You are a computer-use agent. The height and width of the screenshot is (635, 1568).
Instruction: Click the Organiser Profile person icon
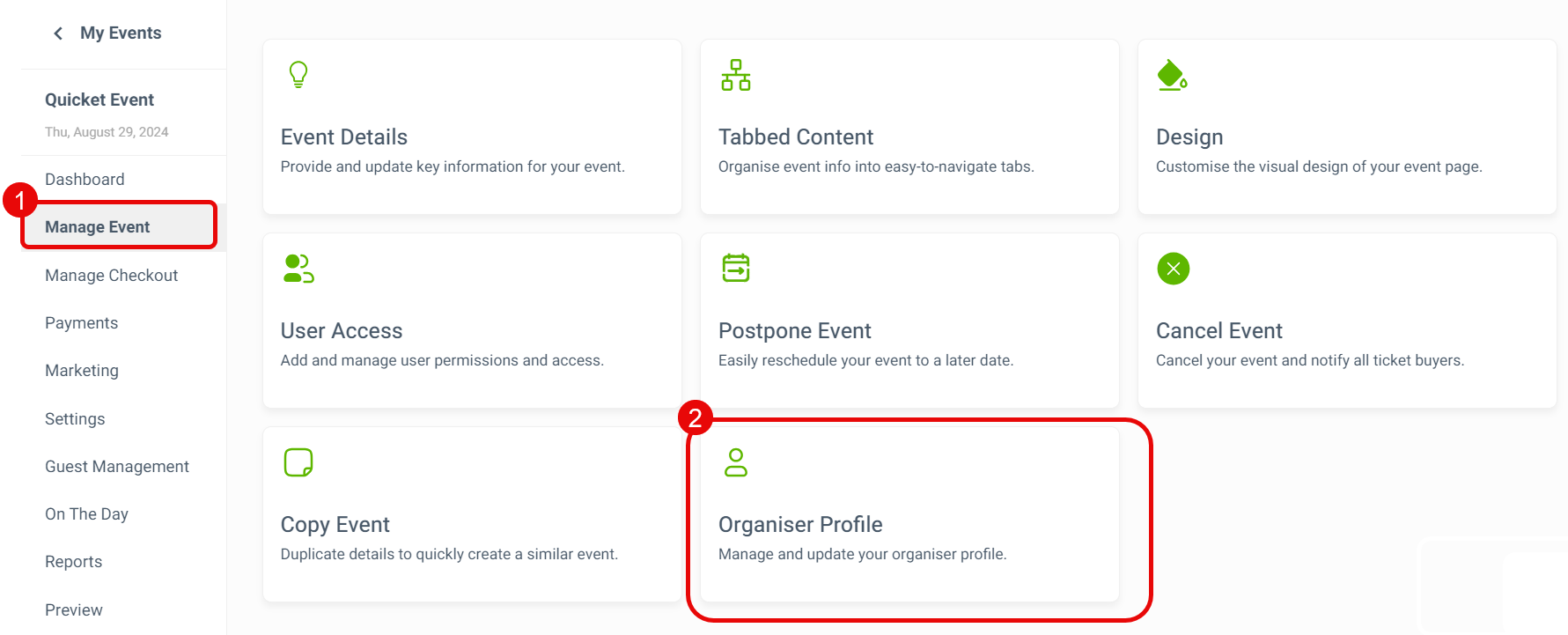[736, 462]
